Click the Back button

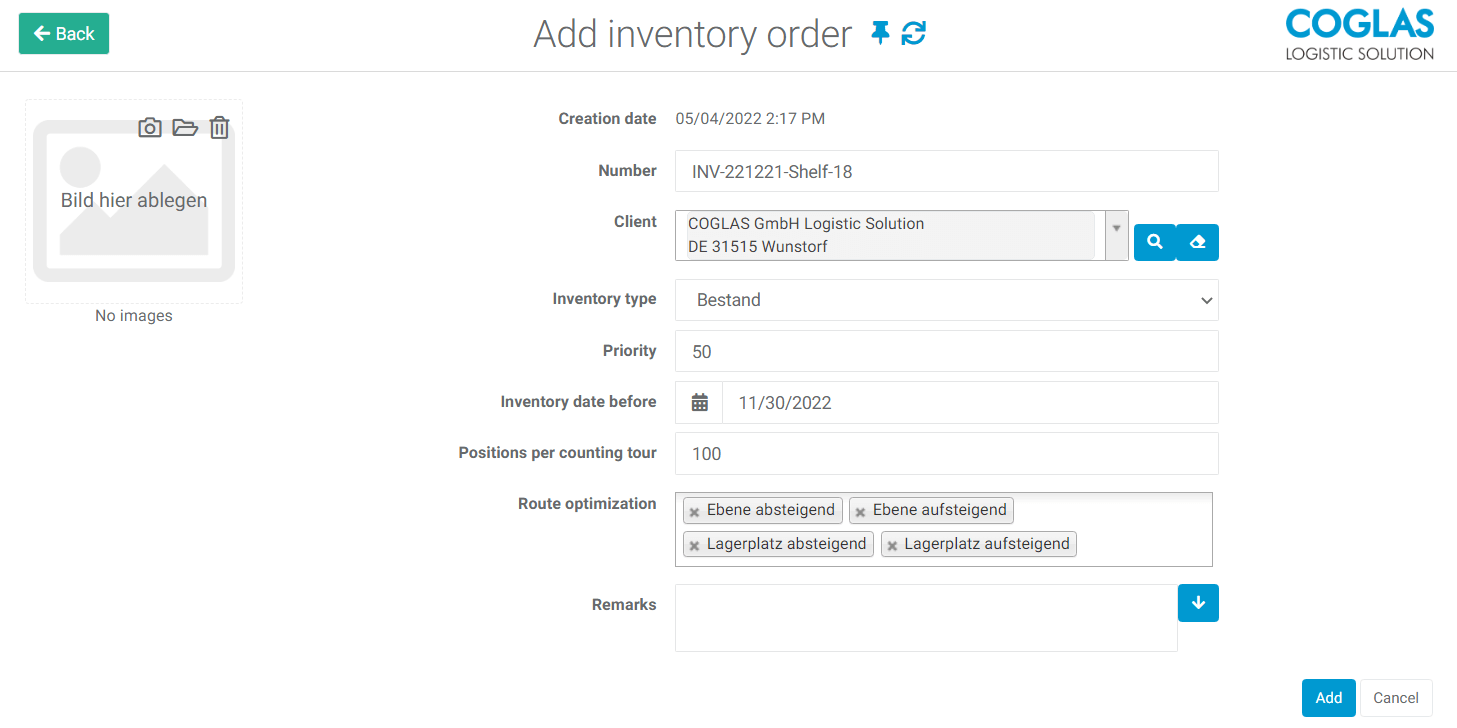(x=64, y=34)
